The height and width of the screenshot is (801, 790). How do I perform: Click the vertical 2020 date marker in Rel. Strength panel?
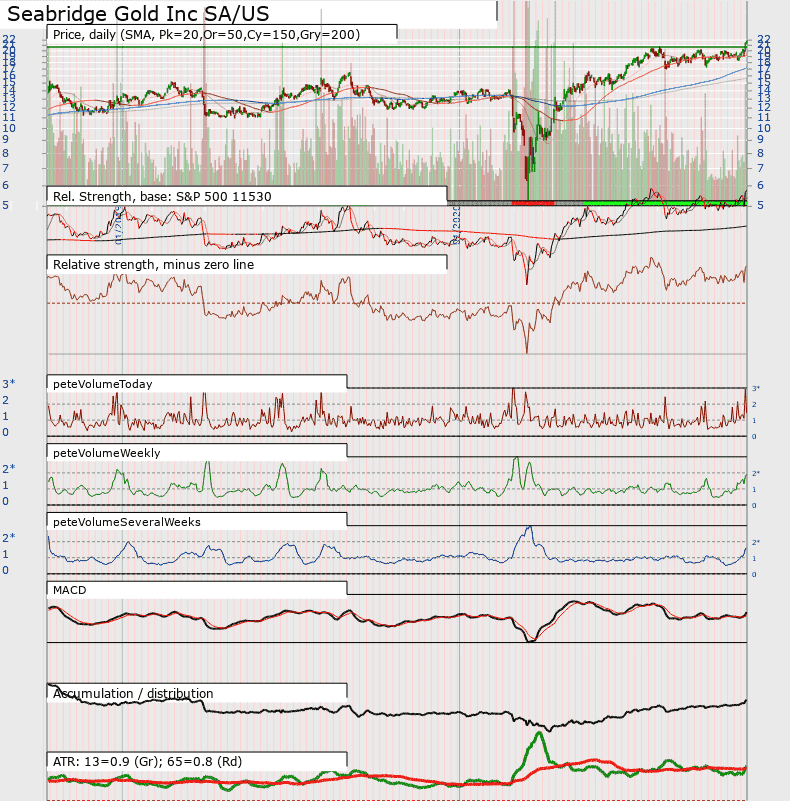tap(456, 225)
